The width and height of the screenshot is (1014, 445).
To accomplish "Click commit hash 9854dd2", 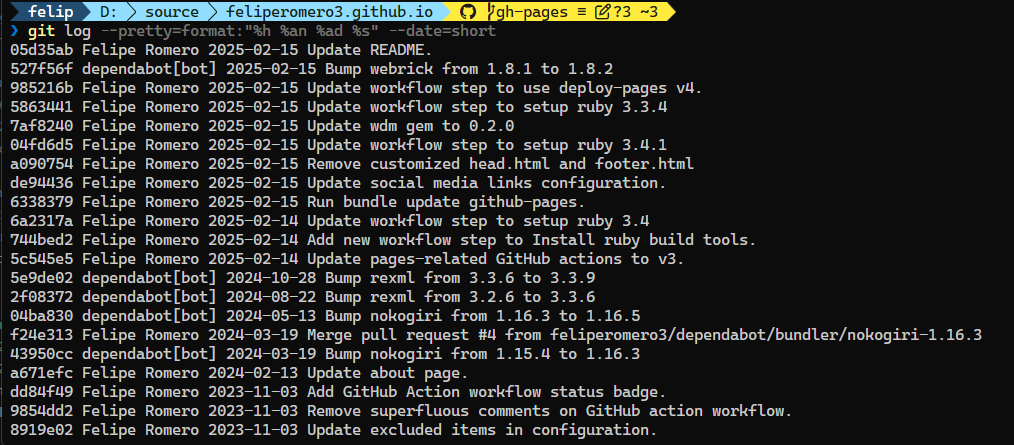I will pyautogui.click(x=41, y=411).
